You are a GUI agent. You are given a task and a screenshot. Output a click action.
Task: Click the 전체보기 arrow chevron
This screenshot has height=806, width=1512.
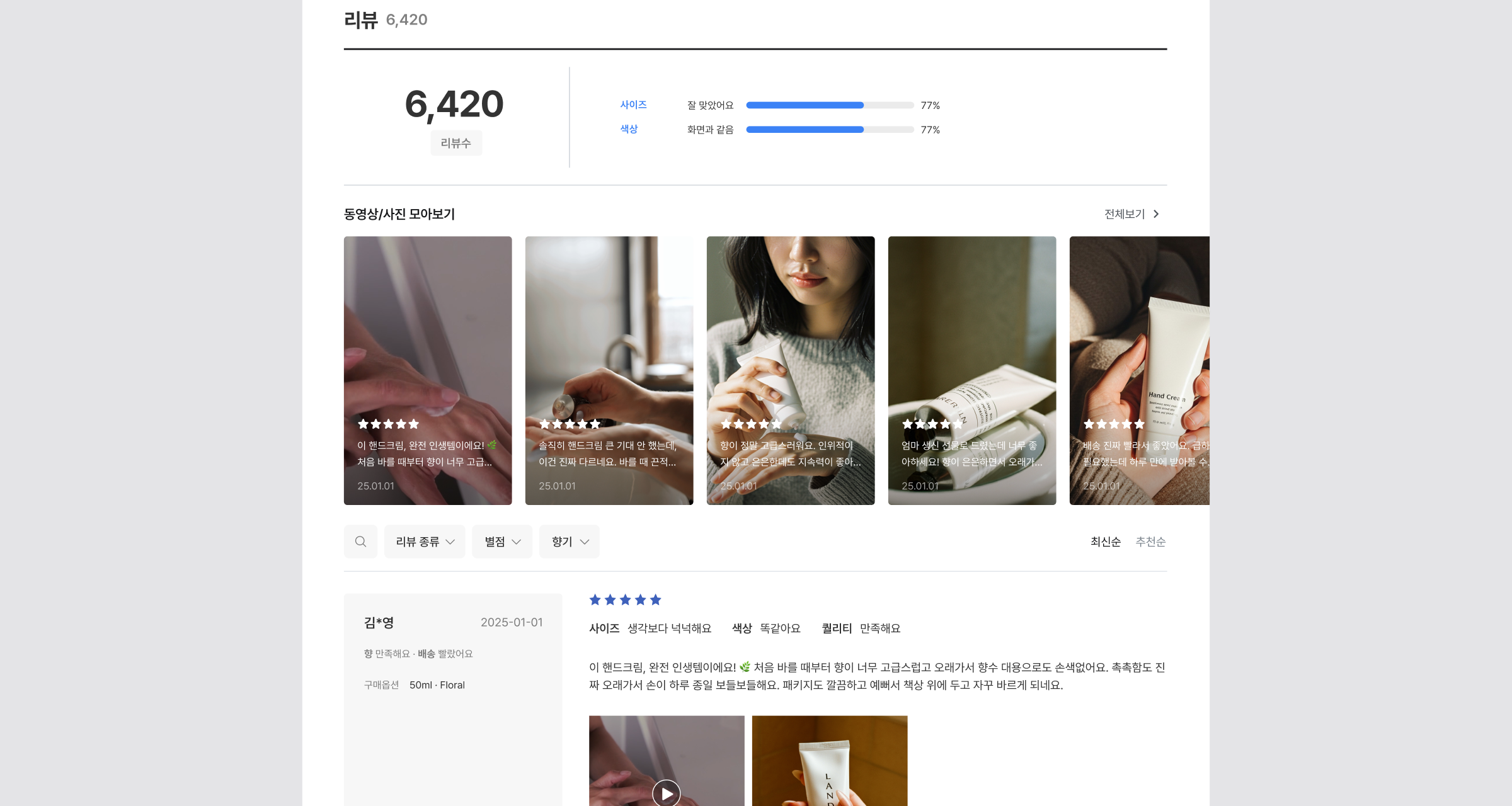1156,214
